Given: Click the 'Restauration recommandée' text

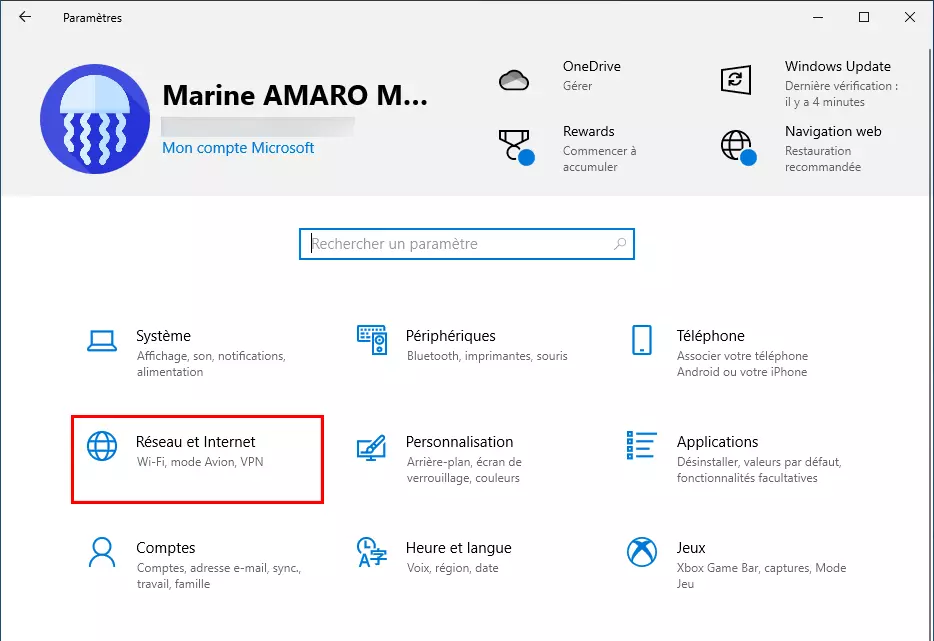Looking at the screenshot, I should point(823,158).
